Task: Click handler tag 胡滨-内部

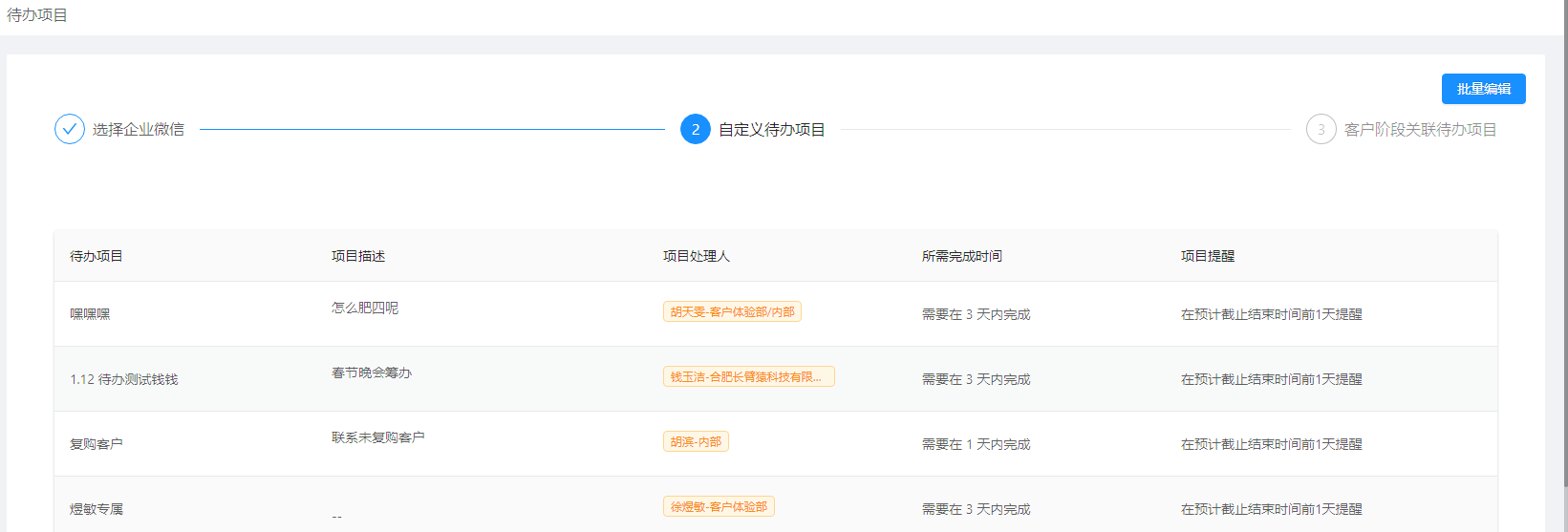Action: [696, 441]
